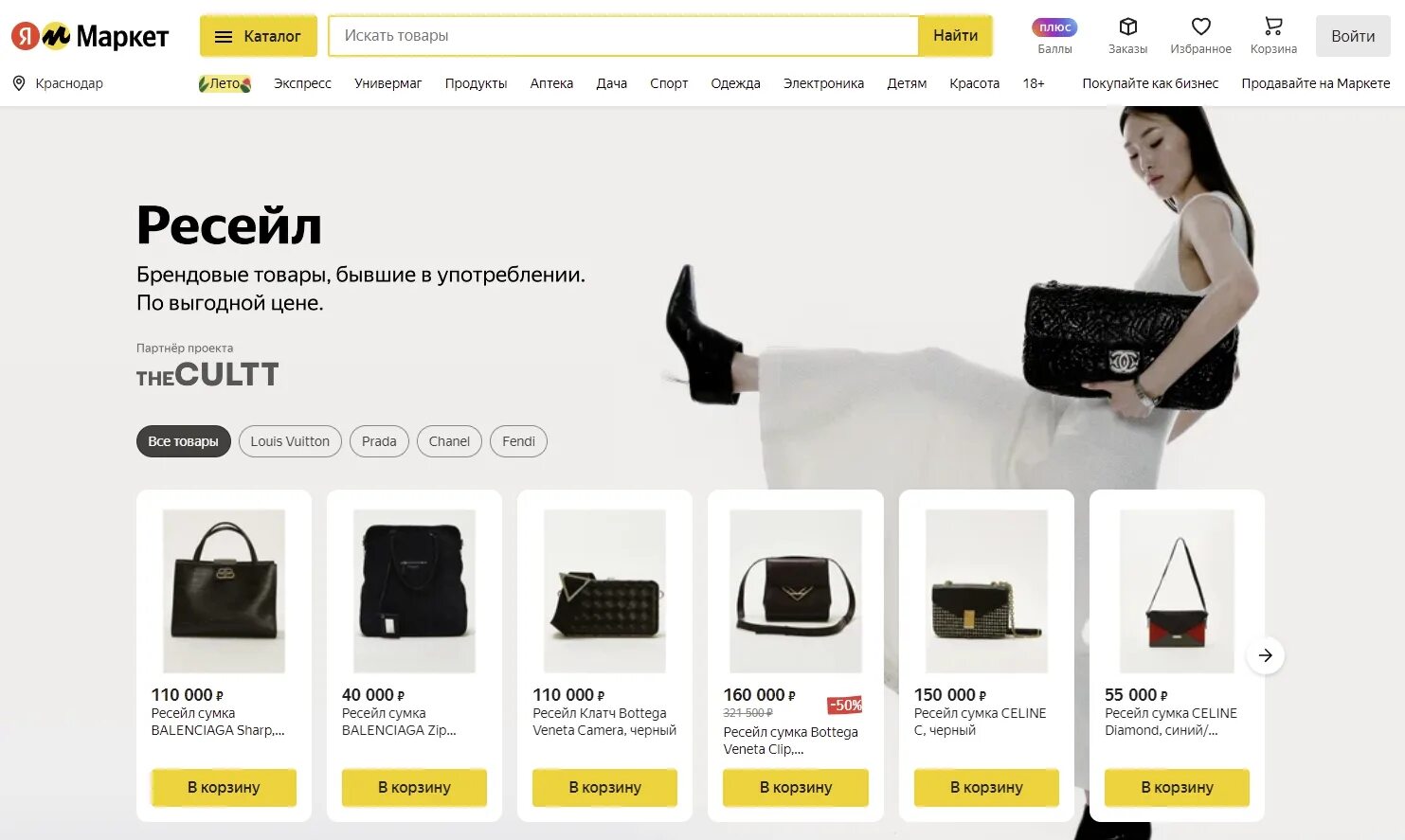Show next products with the arrow button
The width and height of the screenshot is (1405, 840).
tap(1265, 655)
